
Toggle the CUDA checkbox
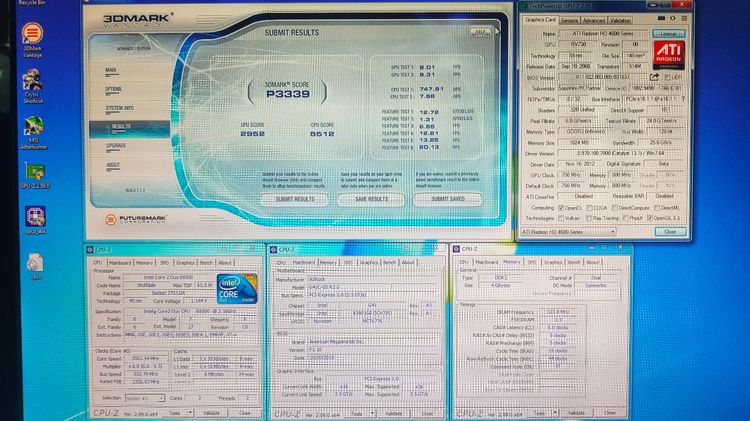click(x=590, y=208)
